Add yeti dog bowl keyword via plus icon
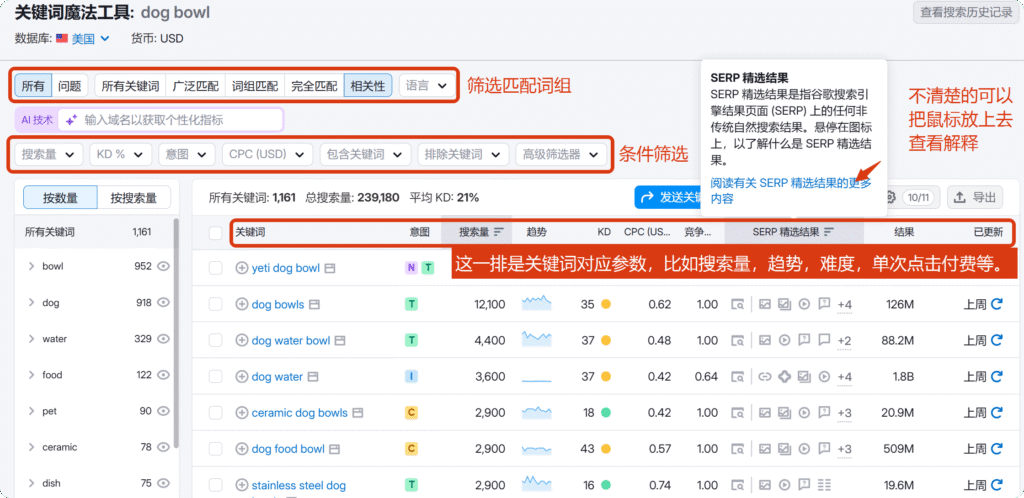The image size is (1024, 498). point(242,268)
